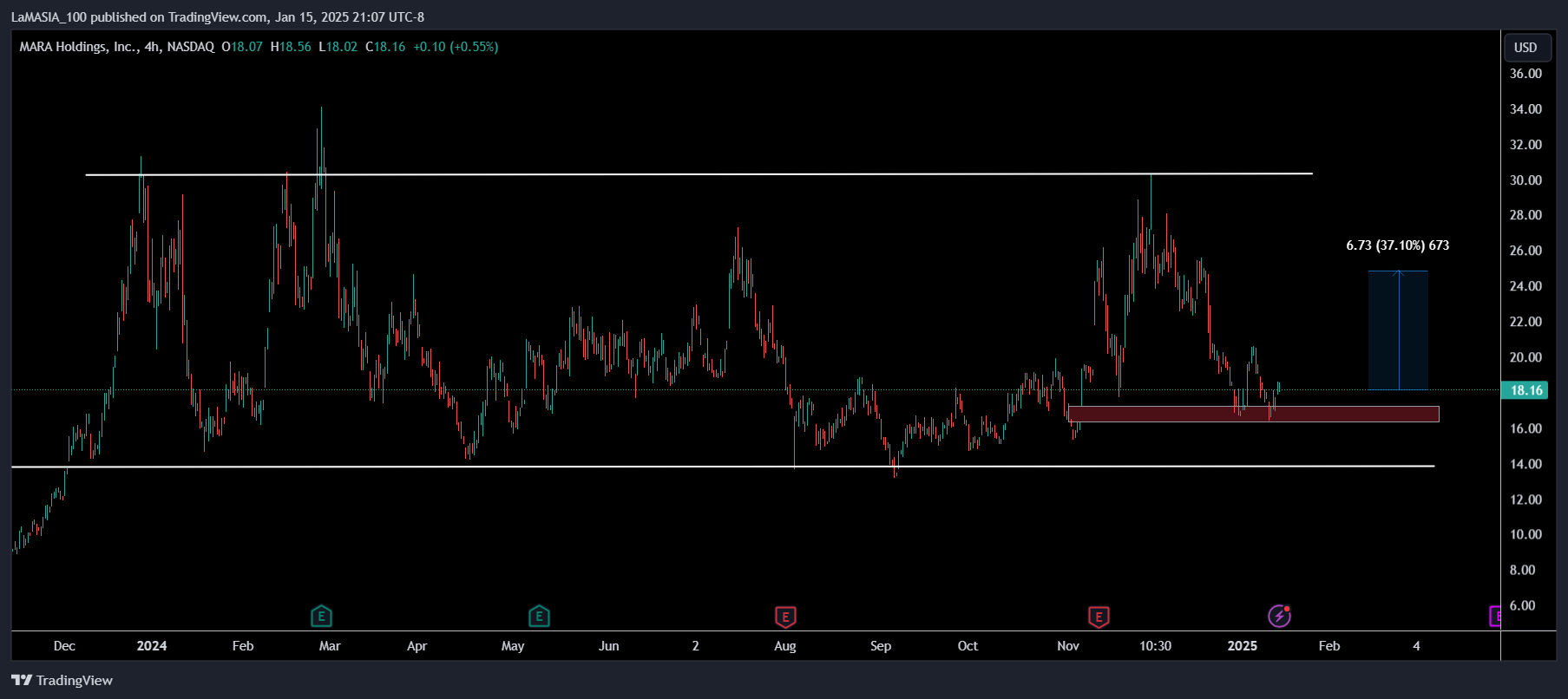This screenshot has height=699, width=1568.
Task: Click the 20.00 price axis label
Action: [1525, 357]
